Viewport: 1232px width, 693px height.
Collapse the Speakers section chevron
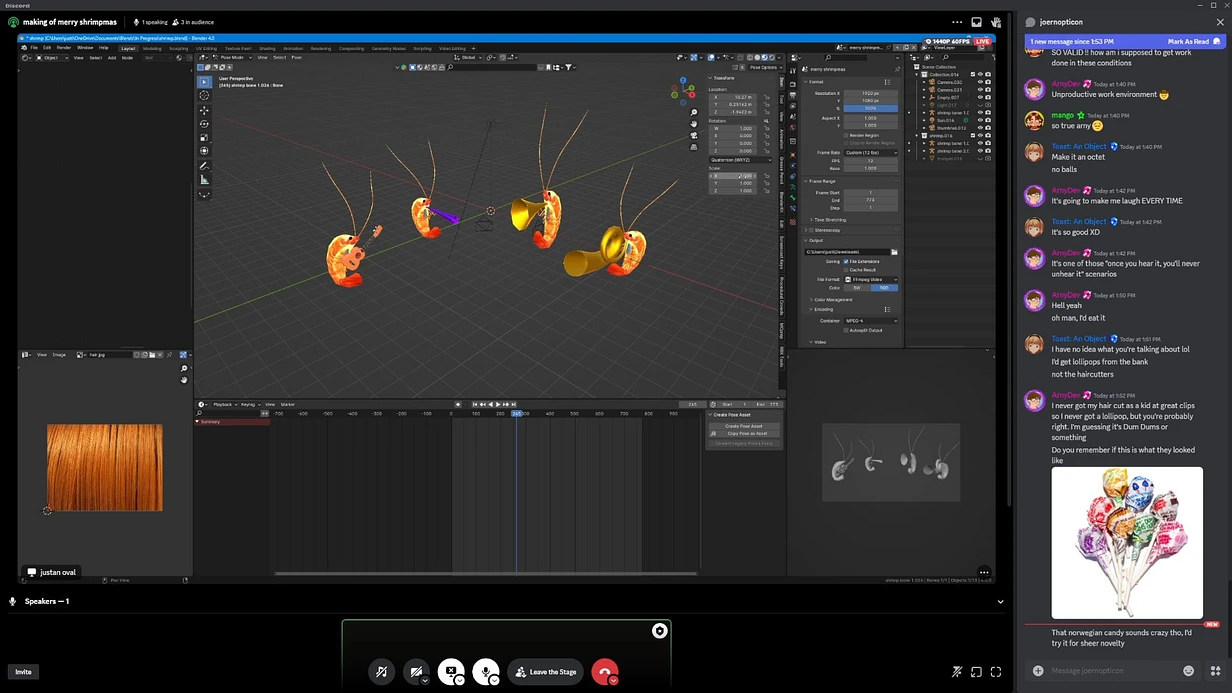(1000, 602)
